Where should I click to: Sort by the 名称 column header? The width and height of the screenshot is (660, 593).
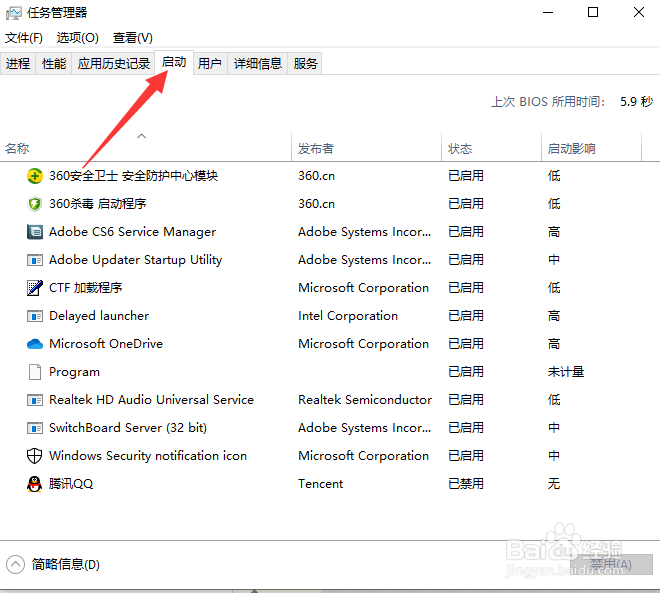click(146, 147)
